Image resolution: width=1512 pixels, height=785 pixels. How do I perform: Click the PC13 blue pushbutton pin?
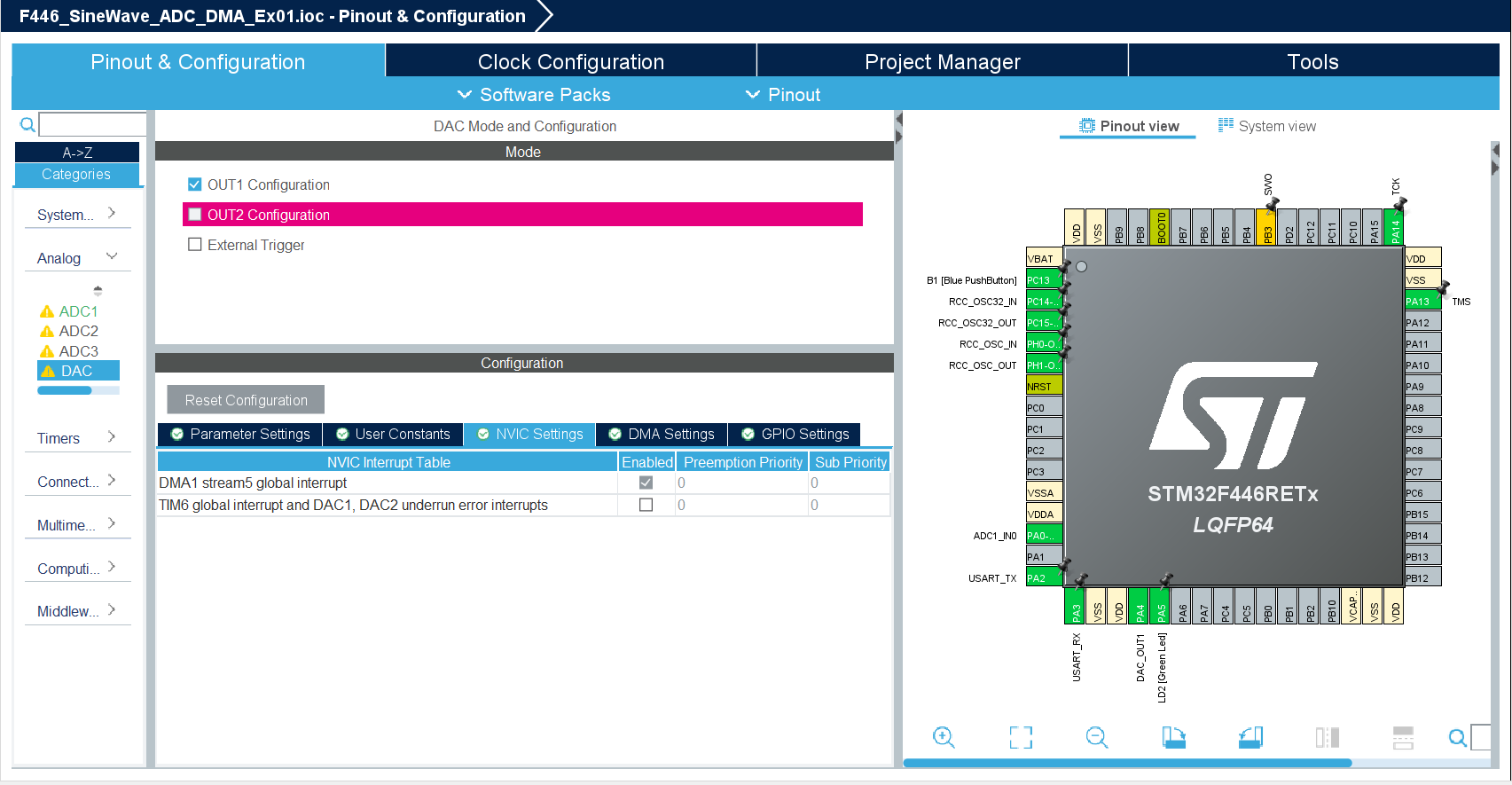click(1044, 279)
